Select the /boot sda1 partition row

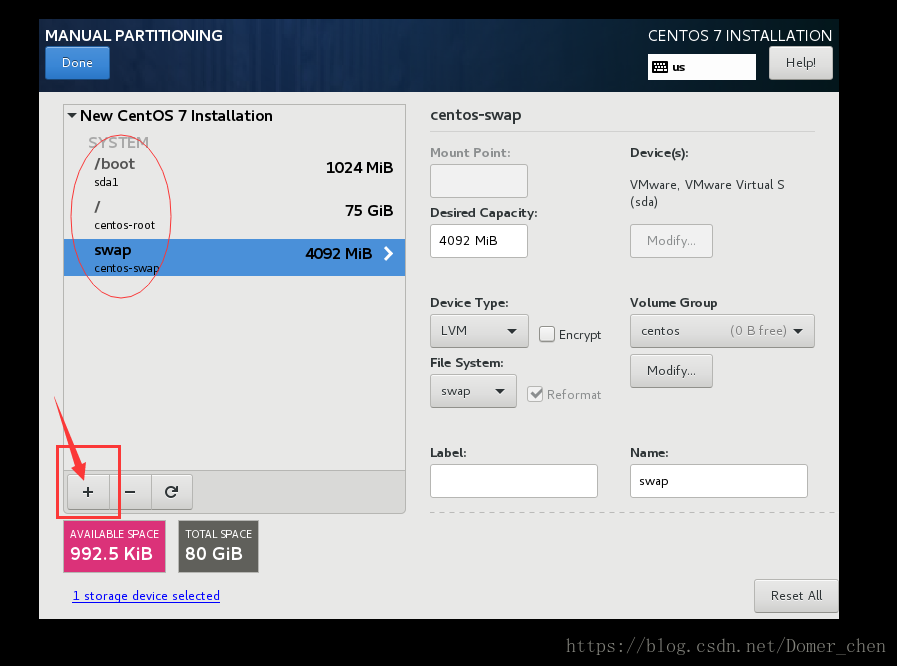[235, 172]
